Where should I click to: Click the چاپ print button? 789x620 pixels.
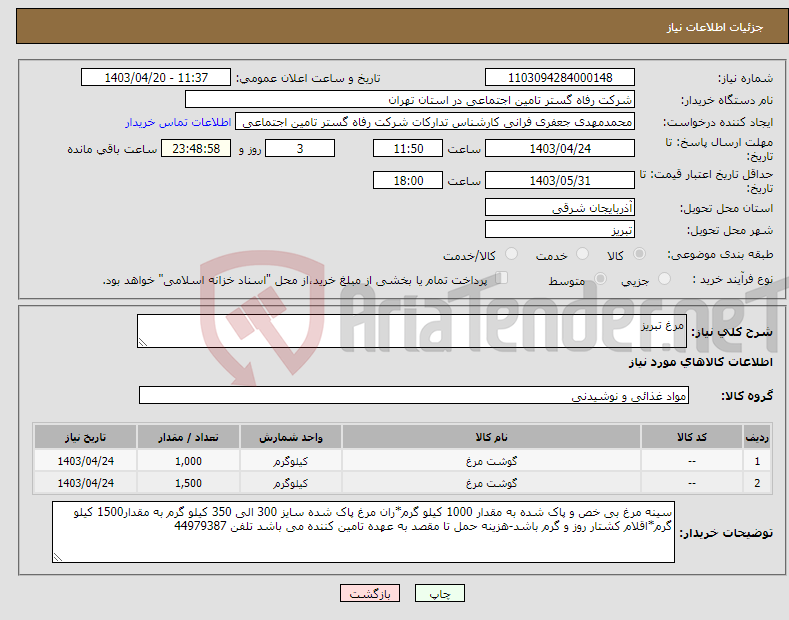439,593
